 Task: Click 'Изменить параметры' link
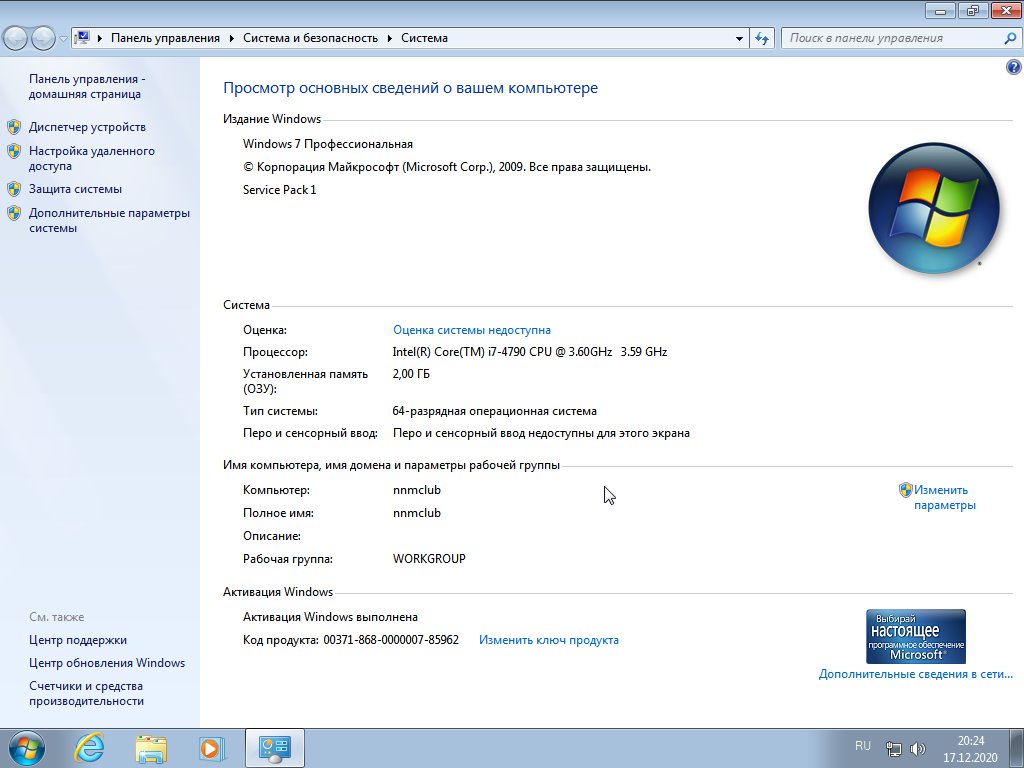click(x=943, y=497)
